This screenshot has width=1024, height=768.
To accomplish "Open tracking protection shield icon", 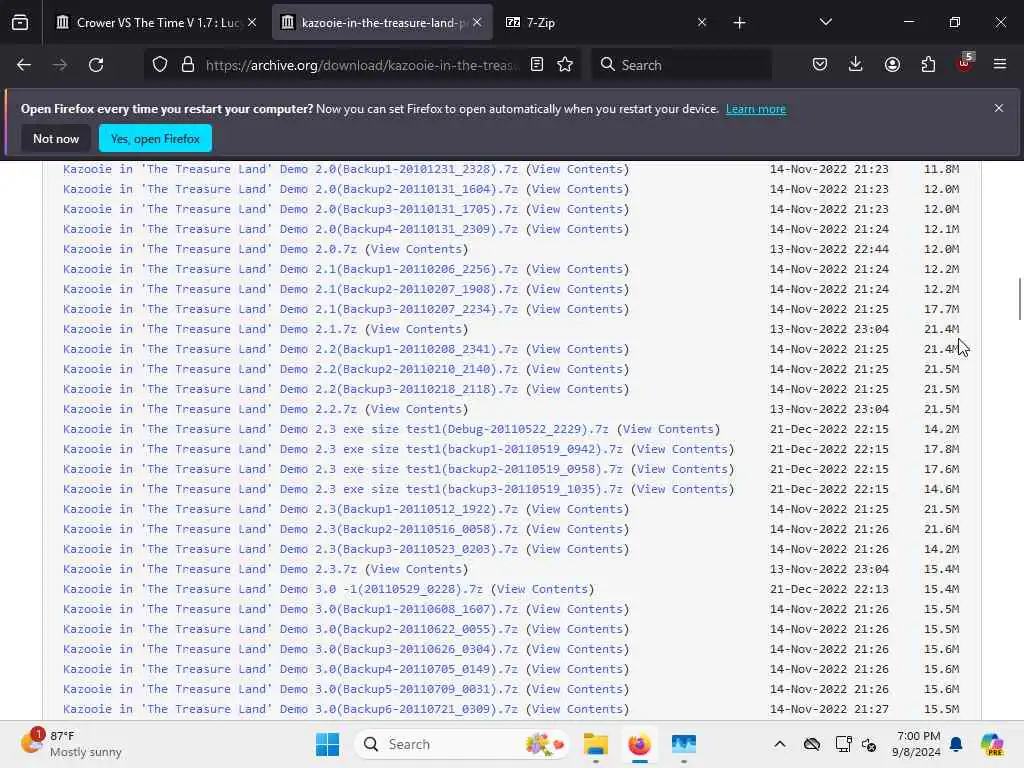I will 160,65.
